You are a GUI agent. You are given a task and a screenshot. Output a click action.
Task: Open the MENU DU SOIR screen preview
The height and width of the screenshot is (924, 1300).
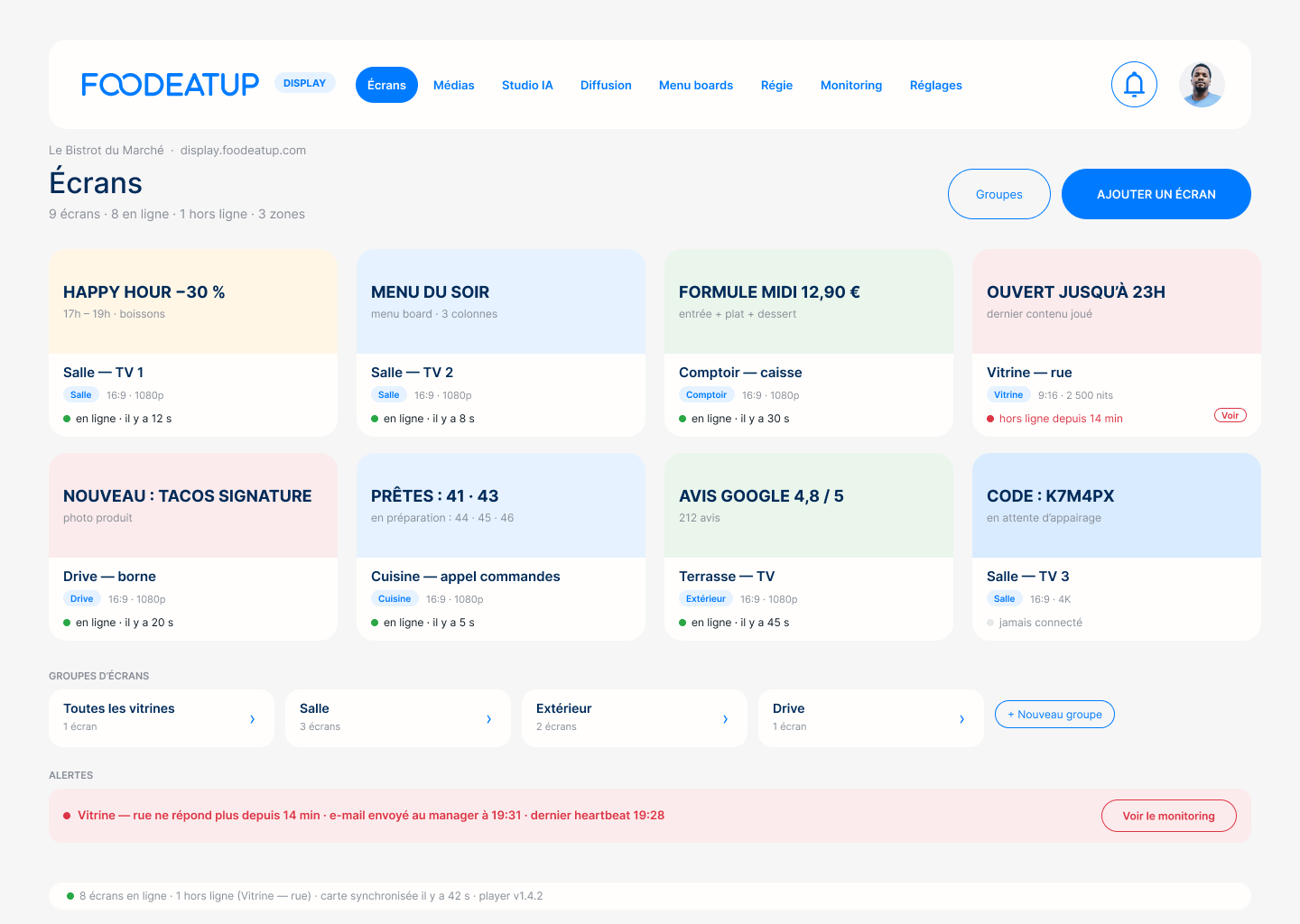pos(501,301)
